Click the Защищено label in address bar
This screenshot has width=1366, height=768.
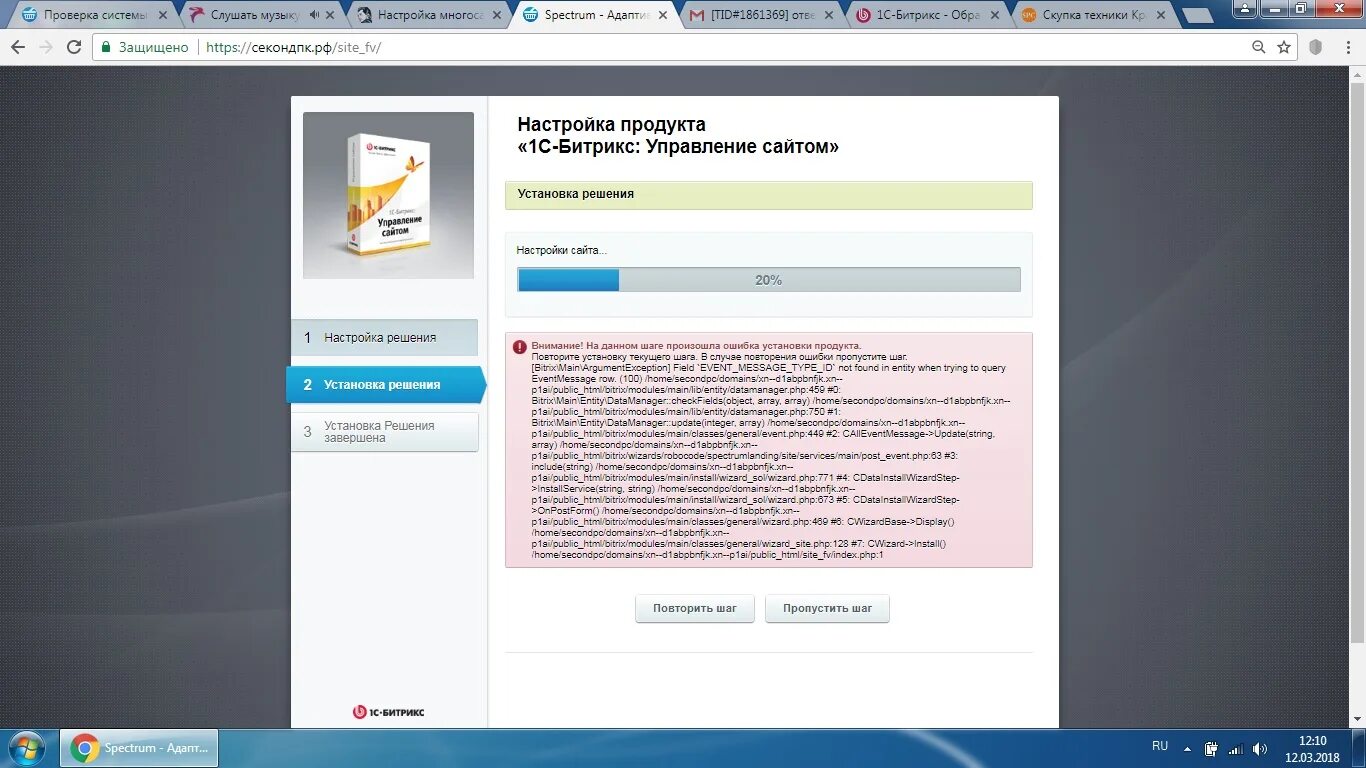[153, 47]
